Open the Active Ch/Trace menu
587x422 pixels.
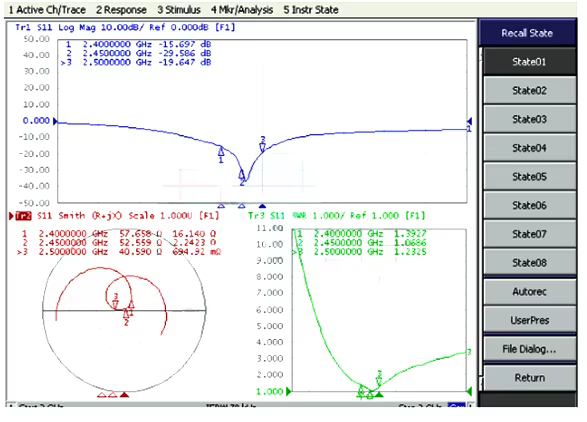pyautogui.click(x=47, y=10)
